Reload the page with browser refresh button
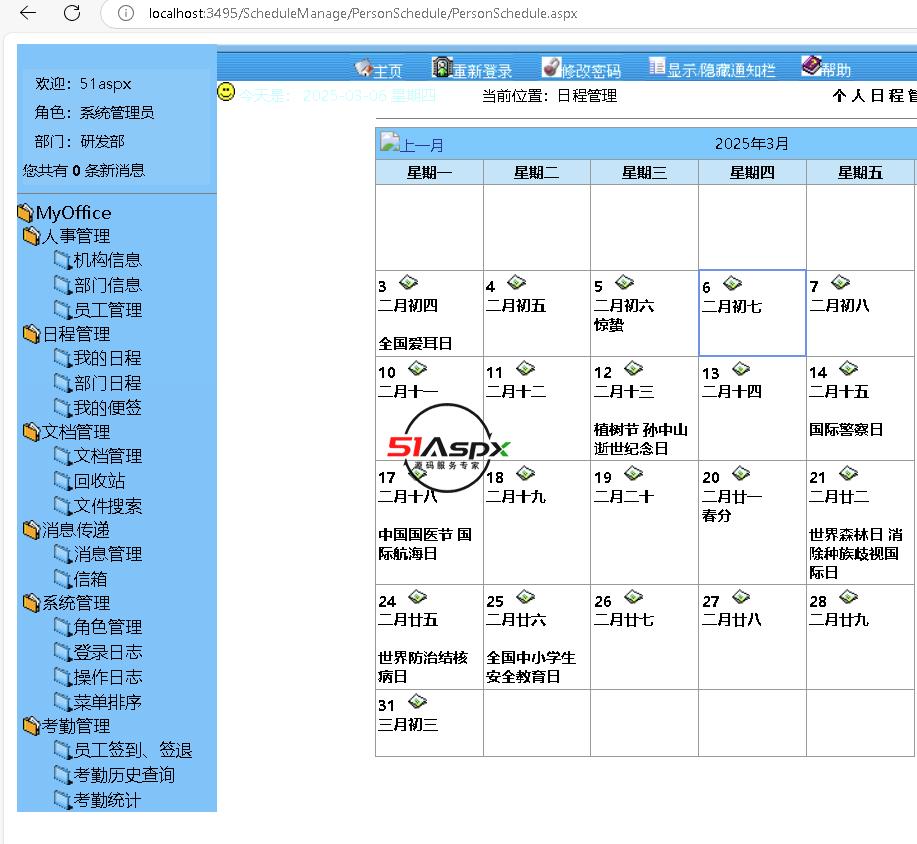 tap(72, 13)
